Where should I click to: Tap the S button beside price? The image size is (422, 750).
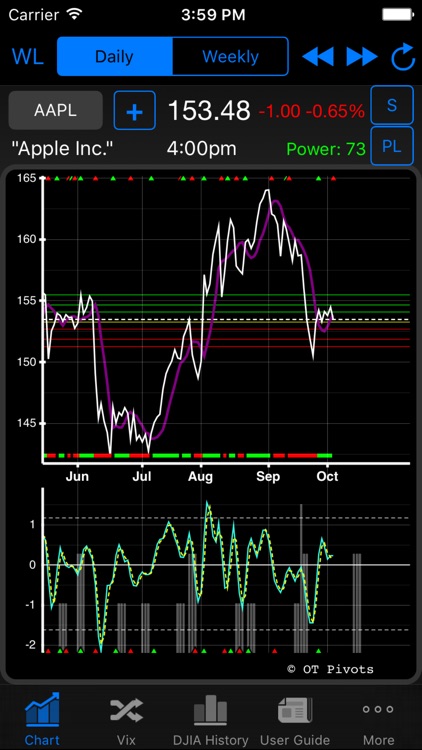(392, 105)
